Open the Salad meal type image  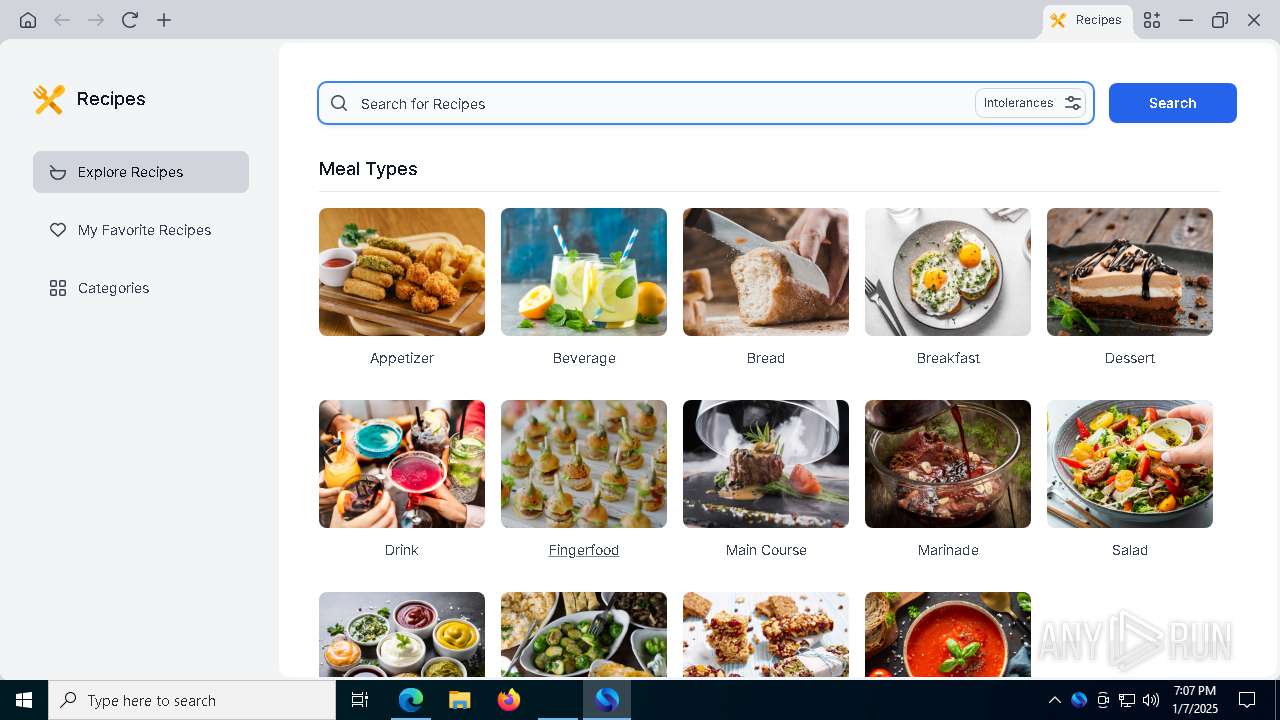click(x=1130, y=464)
